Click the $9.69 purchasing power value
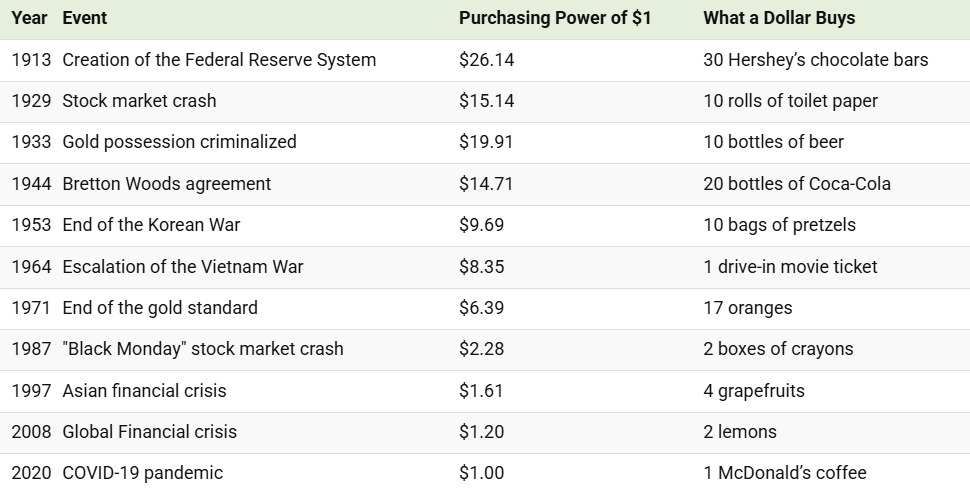 (x=481, y=225)
